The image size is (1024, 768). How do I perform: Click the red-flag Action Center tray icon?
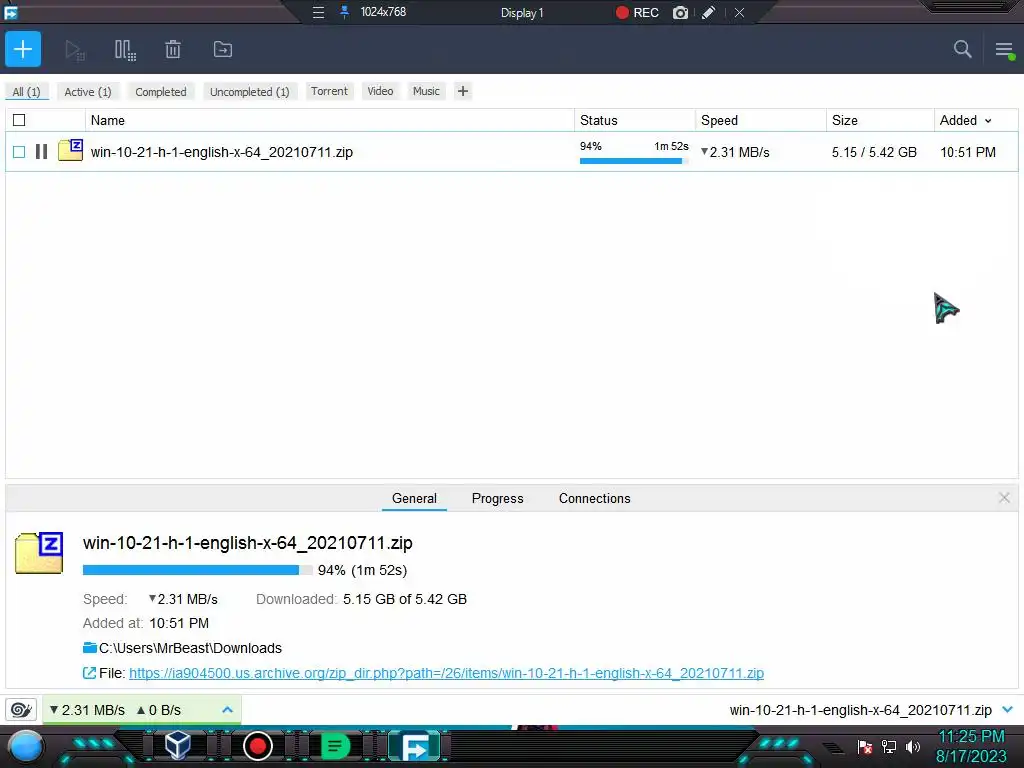point(865,746)
